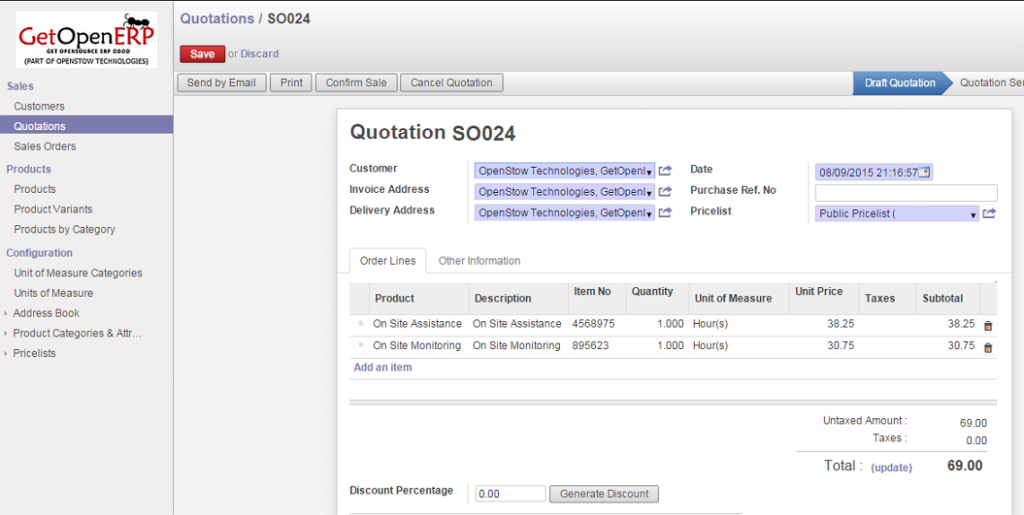This screenshot has height=515, width=1024.
Task: Expand the Pricelists sidebar item
Action: tap(34, 353)
